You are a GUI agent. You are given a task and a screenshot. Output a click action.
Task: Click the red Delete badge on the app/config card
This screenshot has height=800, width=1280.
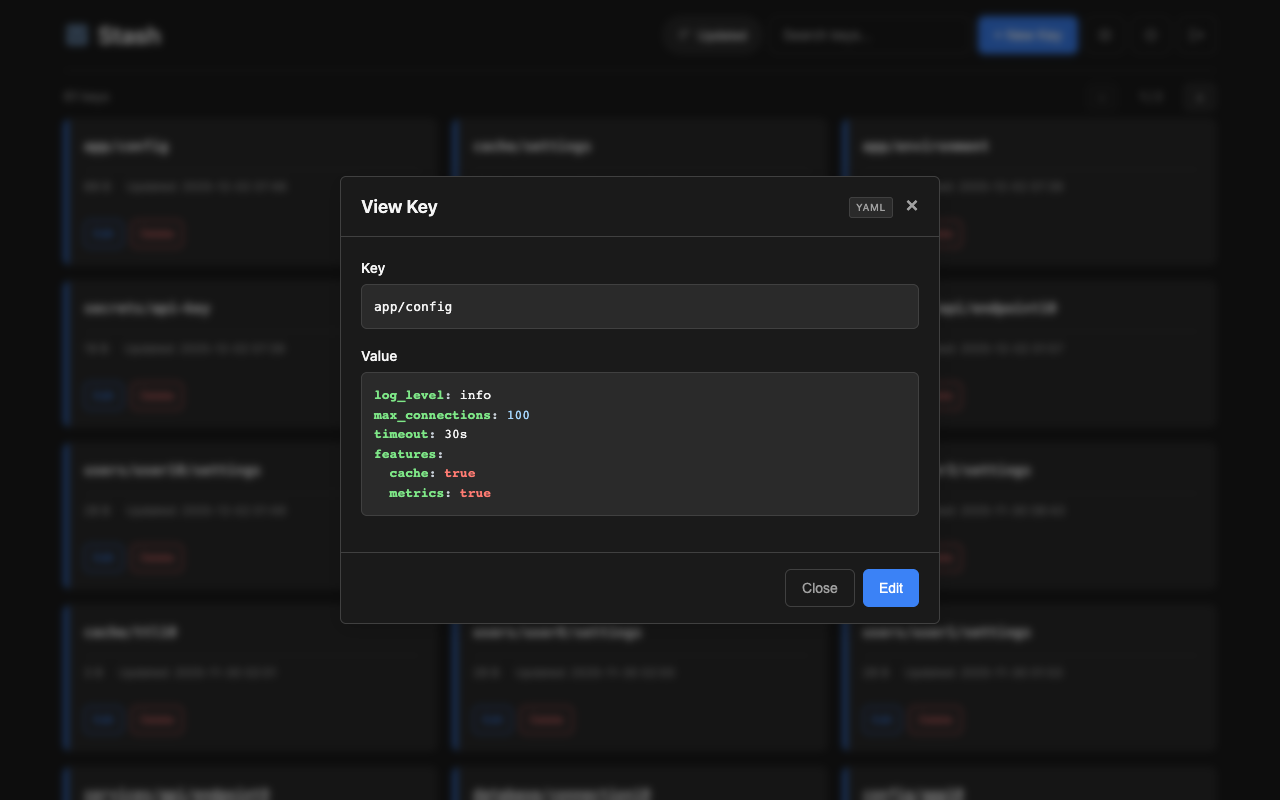coord(157,233)
